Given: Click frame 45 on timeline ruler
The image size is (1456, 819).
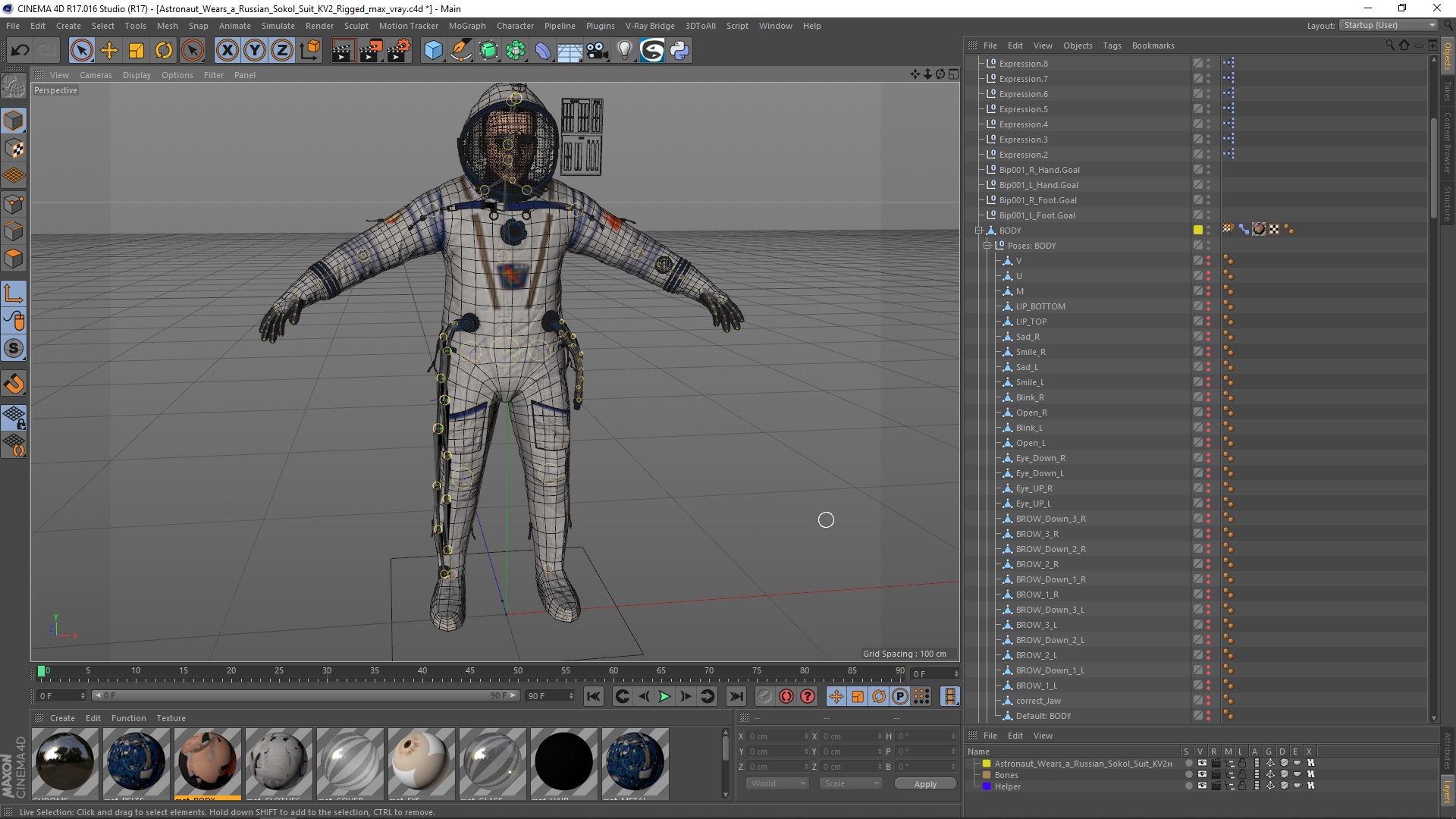Looking at the screenshot, I should point(470,671).
